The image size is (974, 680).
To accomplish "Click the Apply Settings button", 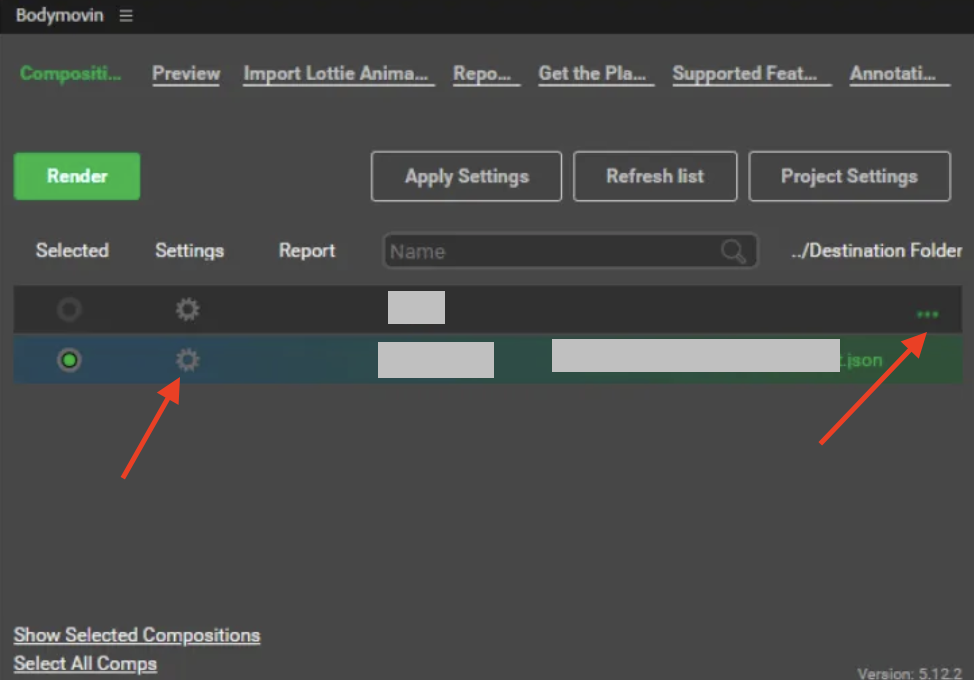I will 466,177.
